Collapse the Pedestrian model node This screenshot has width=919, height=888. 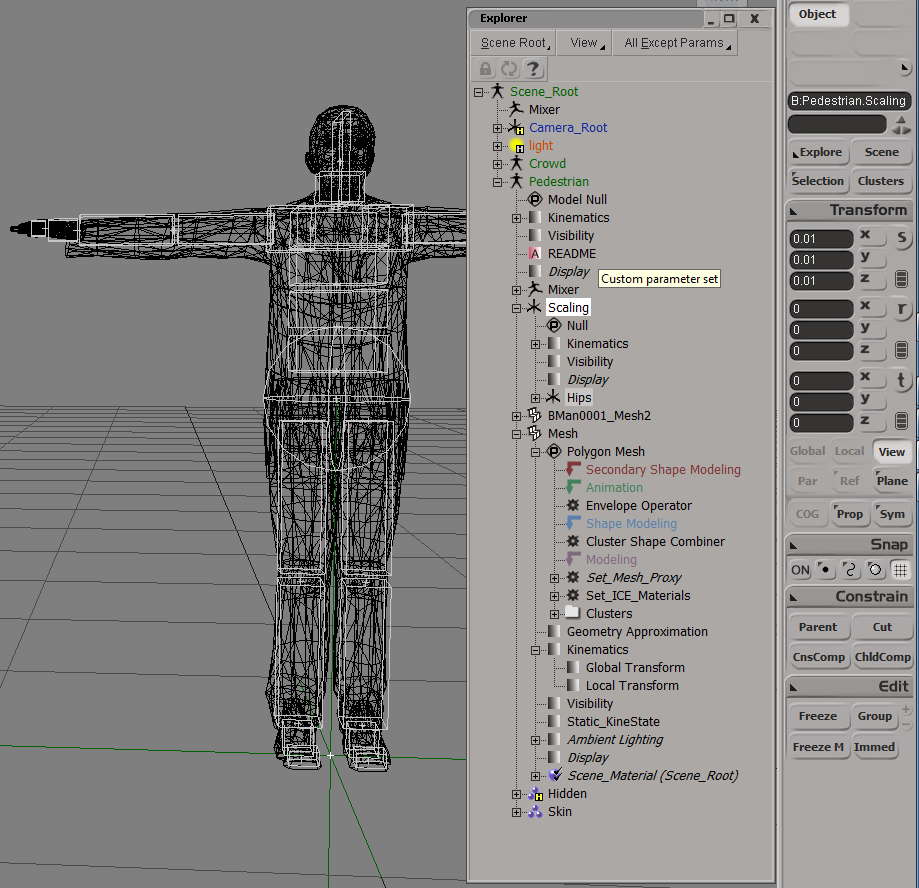497,182
